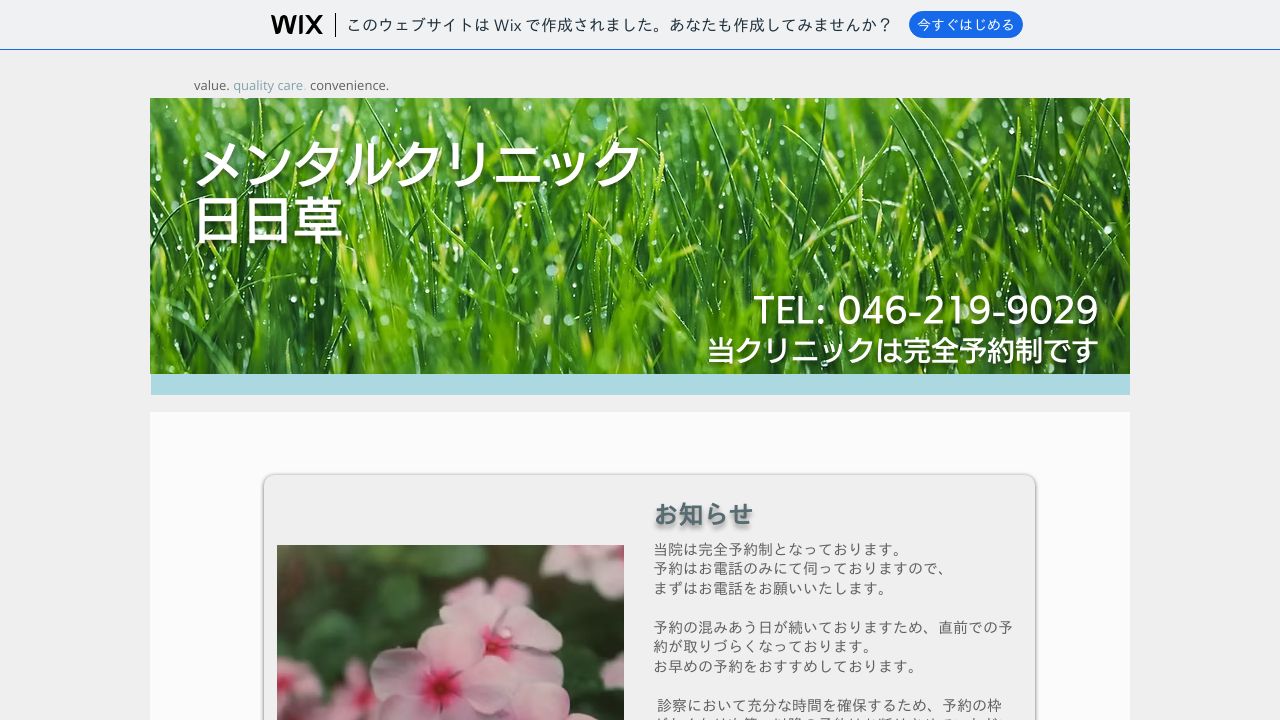Click the Wix promotional banner text
This screenshot has width=1280, height=720.
click(x=618, y=25)
